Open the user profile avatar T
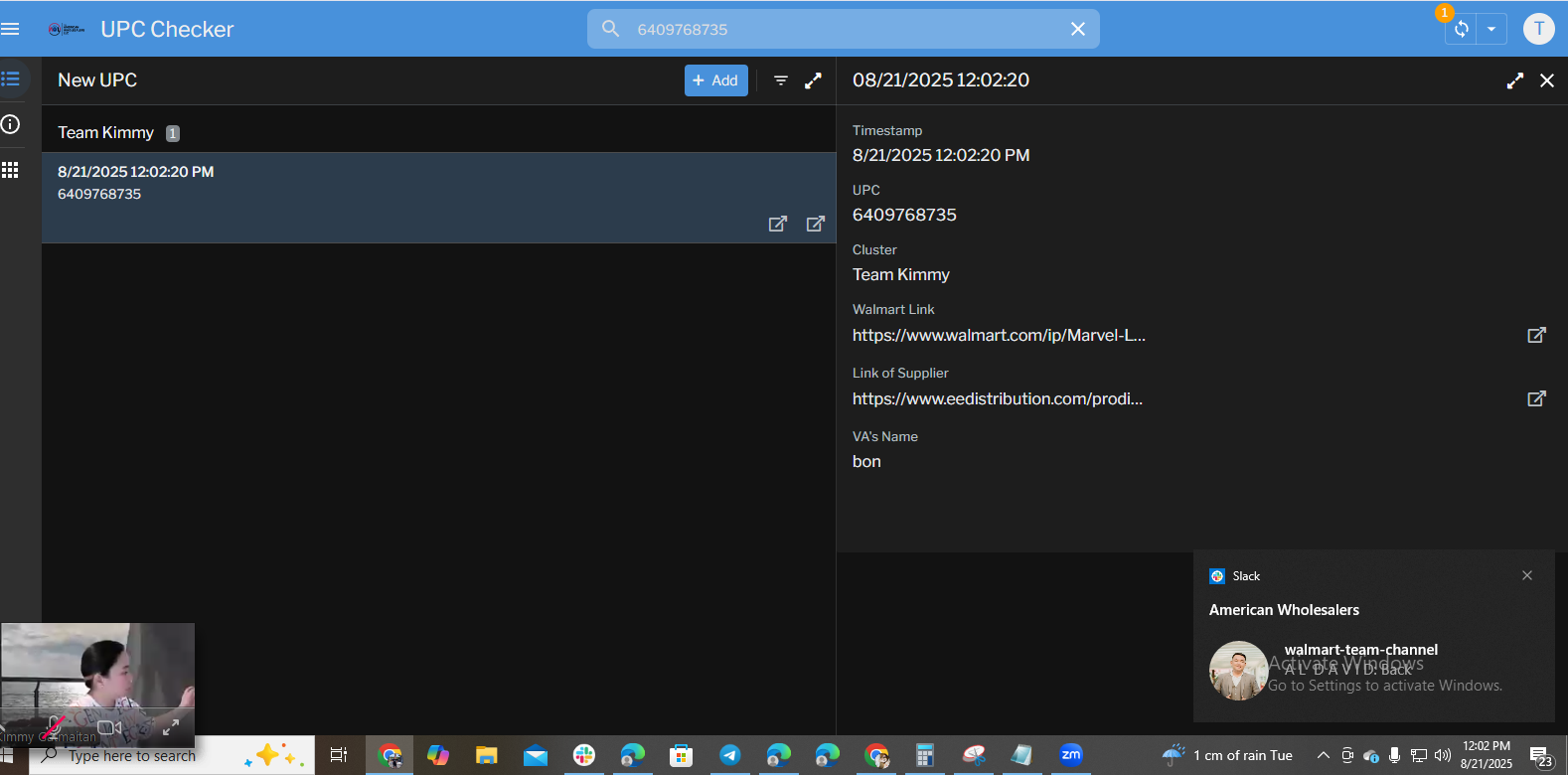The image size is (1568, 775). 1538,29
